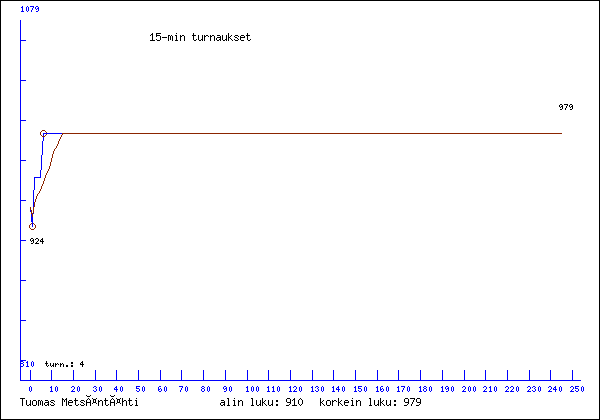Viewport: 600px width, 420px height.
Task: Click the 979 value label at right end
Action: 566,107
